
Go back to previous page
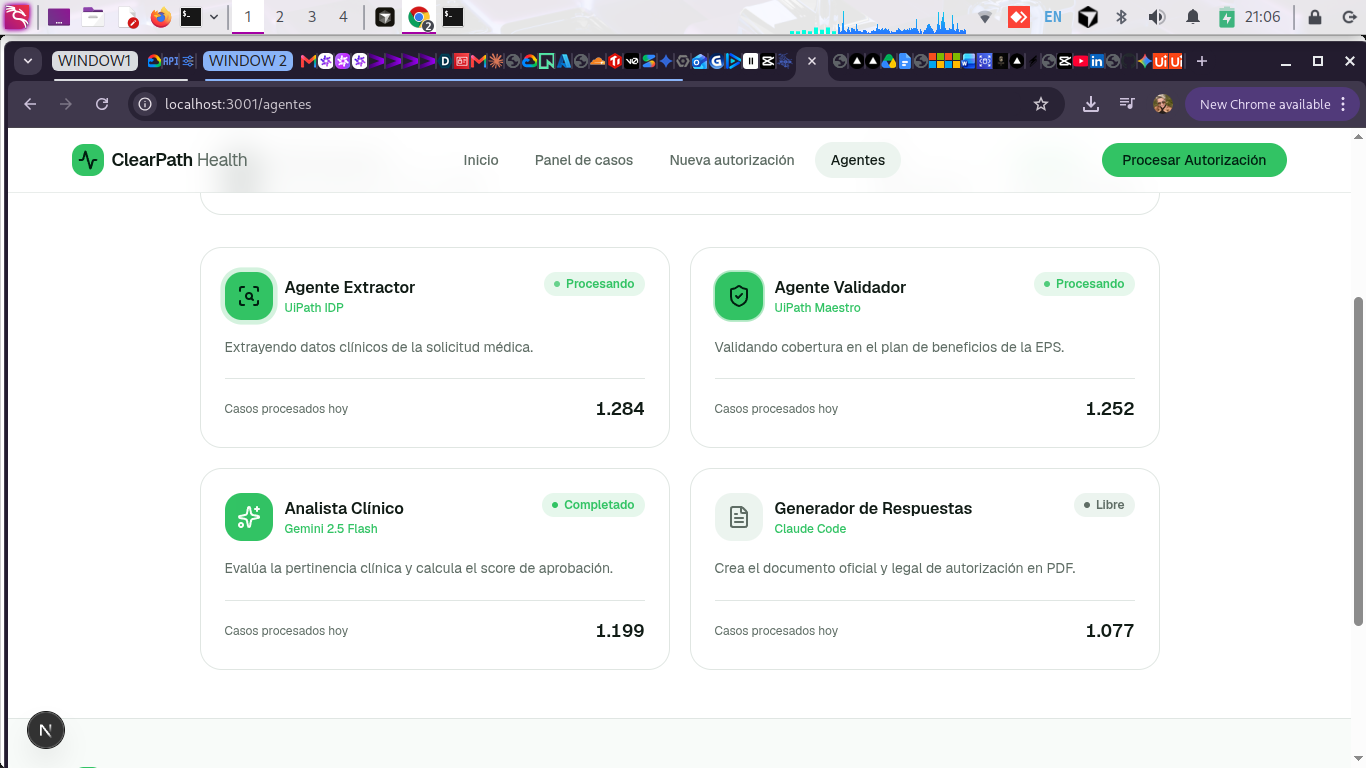pyautogui.click(x=30, y=104)
